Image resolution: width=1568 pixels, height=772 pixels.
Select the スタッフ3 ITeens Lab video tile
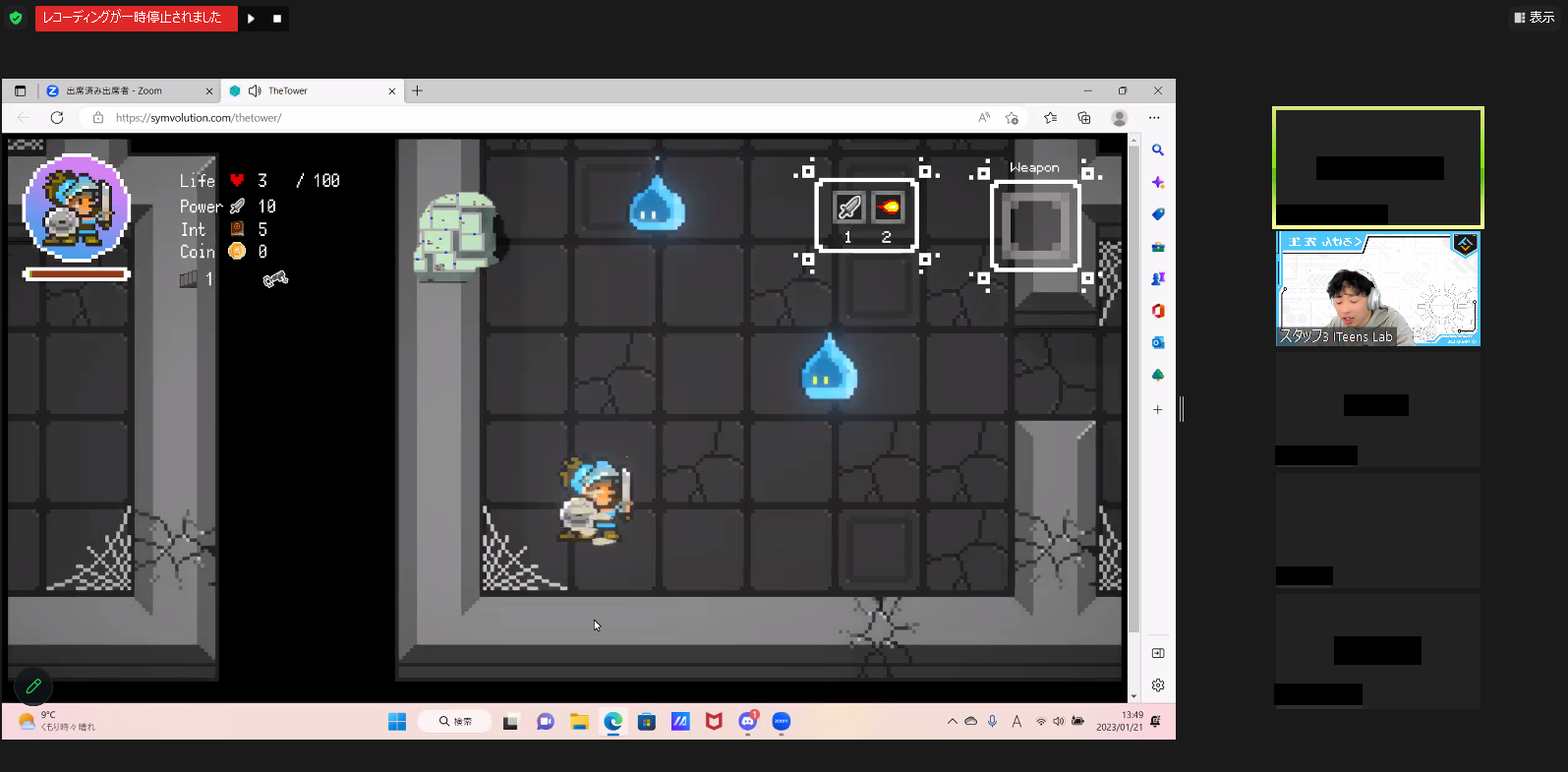(1377, 289)
